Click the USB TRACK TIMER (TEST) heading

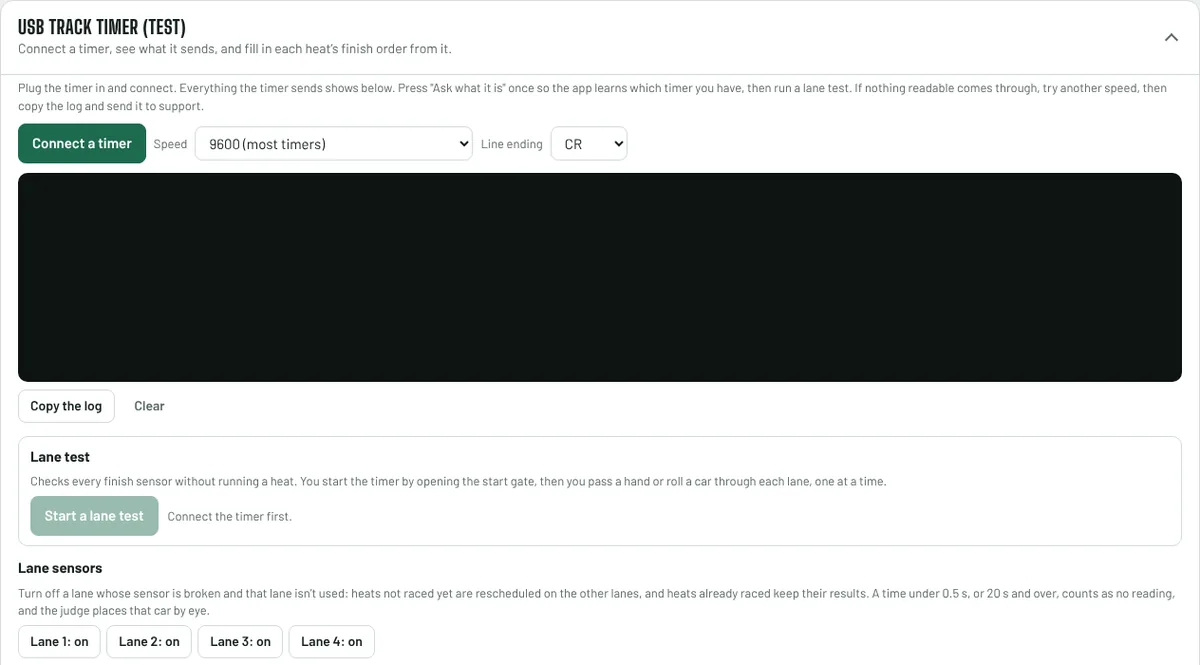(x=102, y=28)
